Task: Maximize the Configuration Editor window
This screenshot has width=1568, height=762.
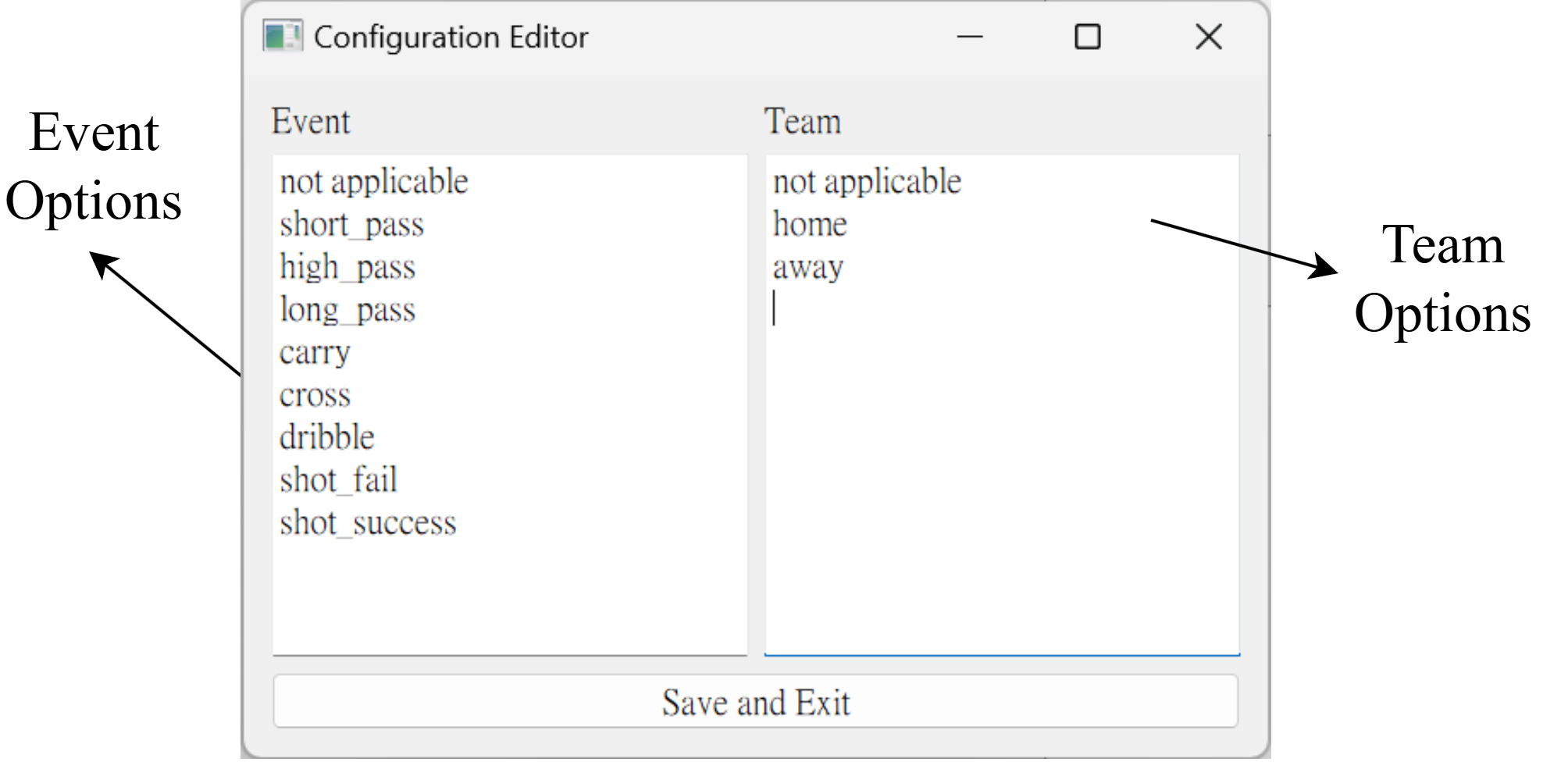Action: tap(1087, 37)
